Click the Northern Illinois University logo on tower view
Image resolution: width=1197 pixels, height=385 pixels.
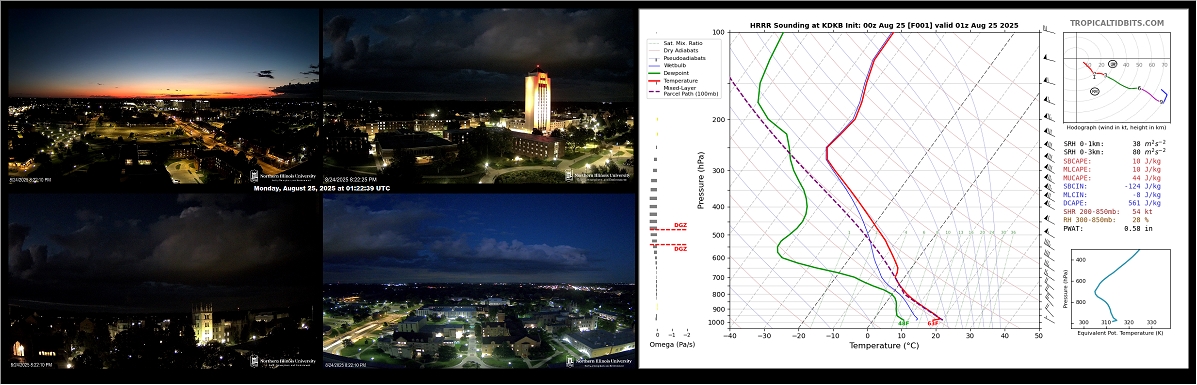tap(599, 176)
